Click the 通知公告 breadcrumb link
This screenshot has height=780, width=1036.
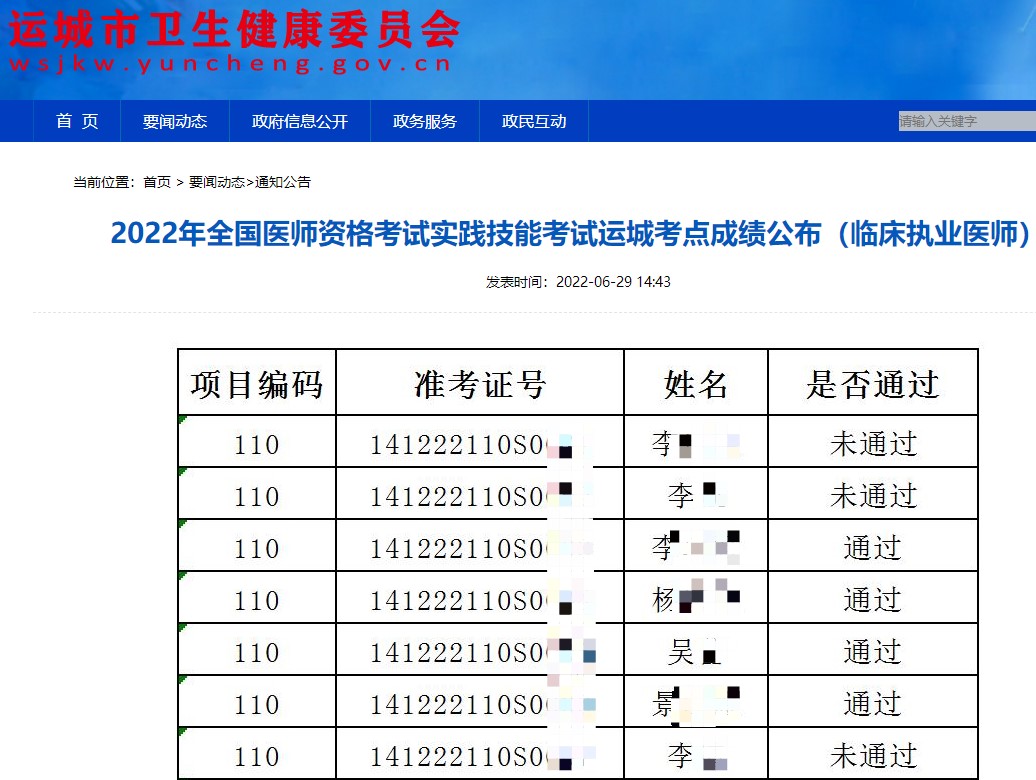coord(283,182)
